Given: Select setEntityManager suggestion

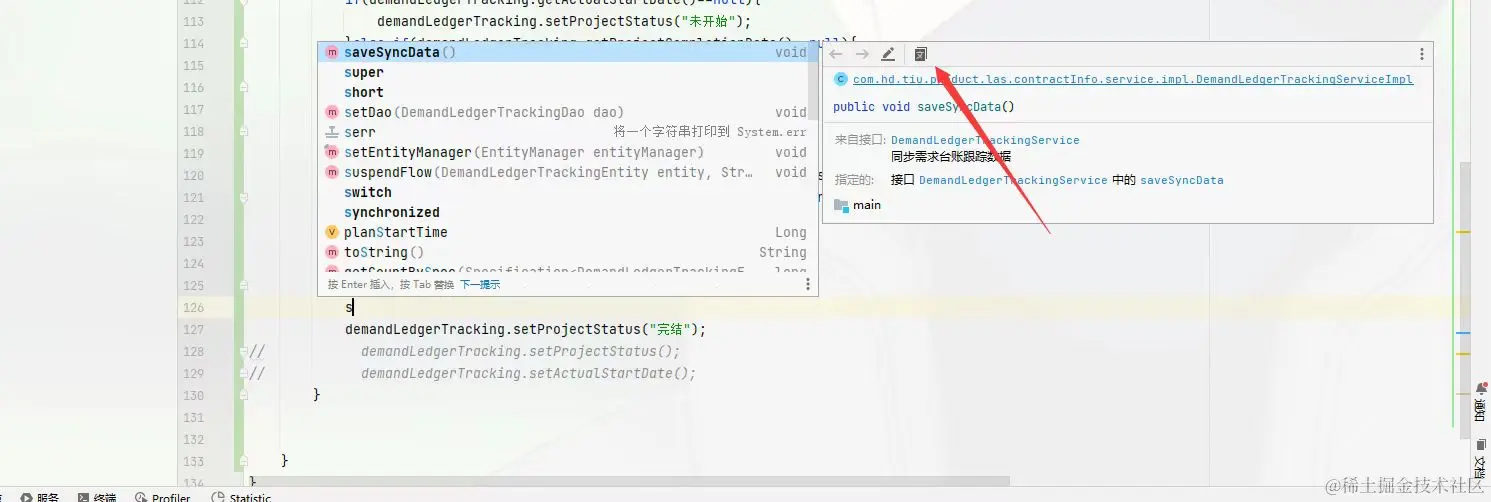Looking at the screenshot, I should [x=567, y=152].
